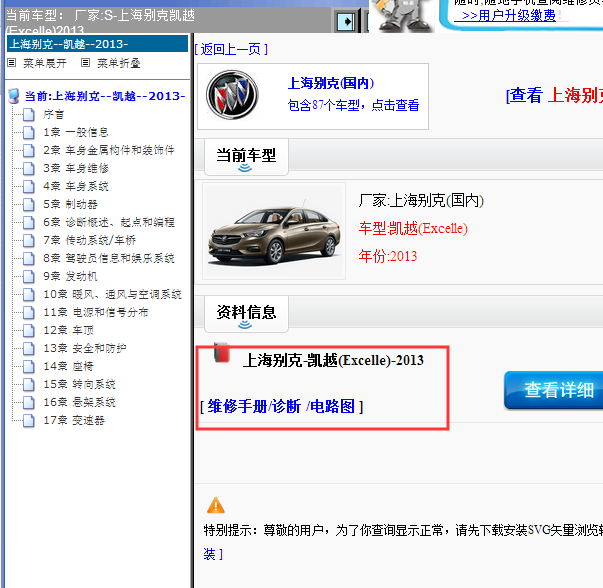
Task: Open 维修手册/诊断/电路图 link
Action: (281, 406)
